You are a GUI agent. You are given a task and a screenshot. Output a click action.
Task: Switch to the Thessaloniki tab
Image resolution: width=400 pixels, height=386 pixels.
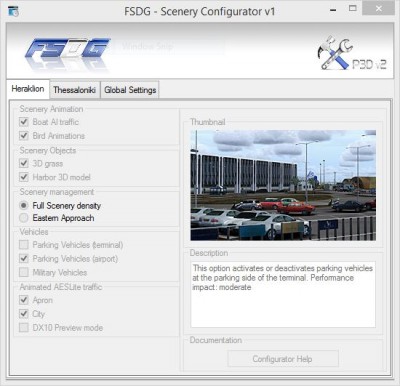tap(75, 90)
